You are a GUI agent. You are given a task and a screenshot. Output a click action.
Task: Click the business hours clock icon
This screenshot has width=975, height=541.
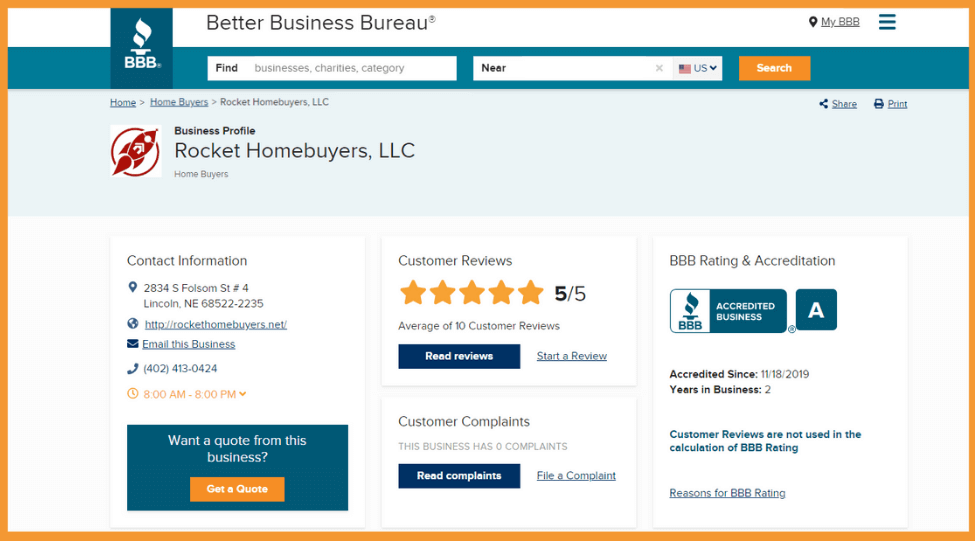tap(132, 394)
